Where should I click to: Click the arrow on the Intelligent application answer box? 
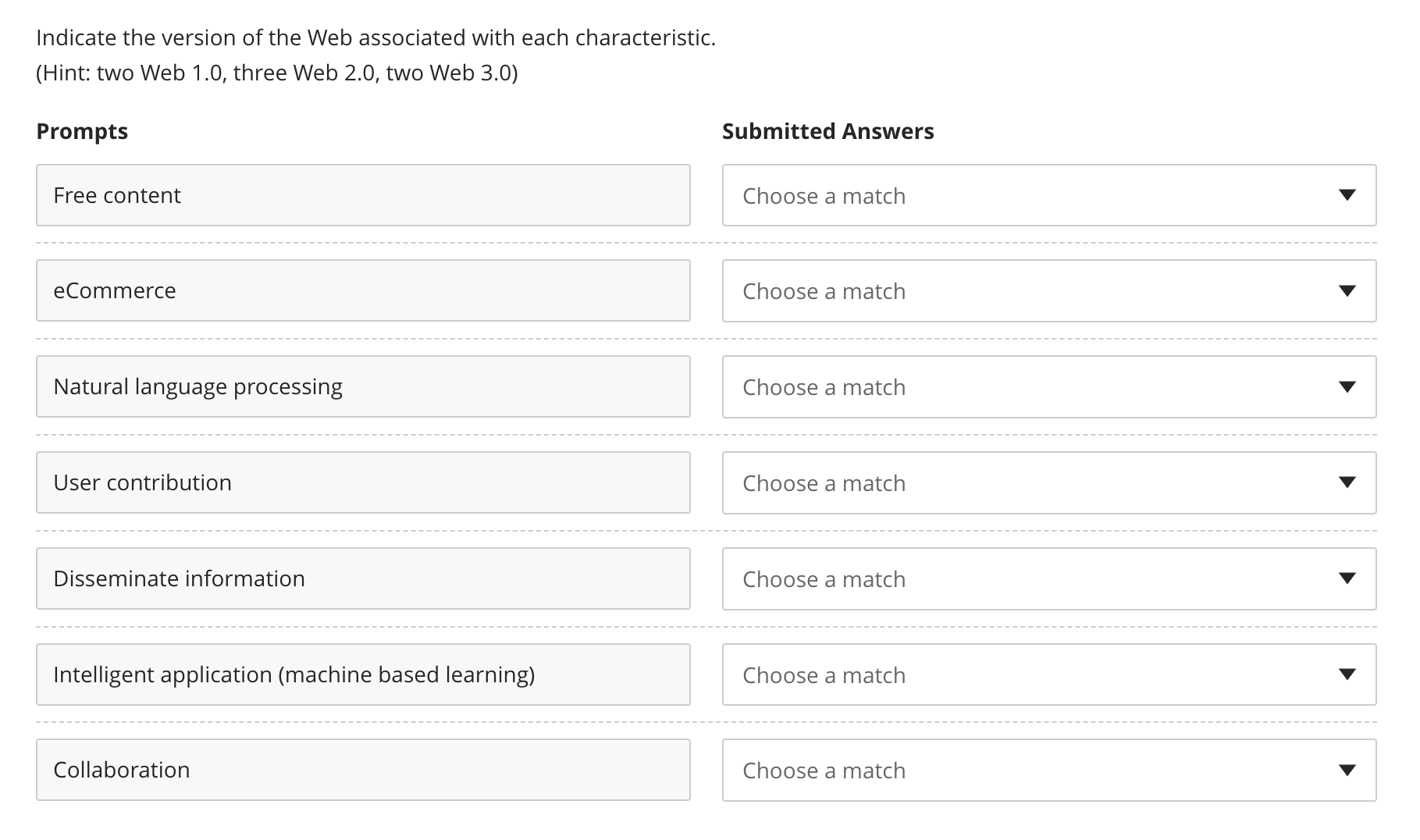pyautogui.click(x=1348, y=674)
